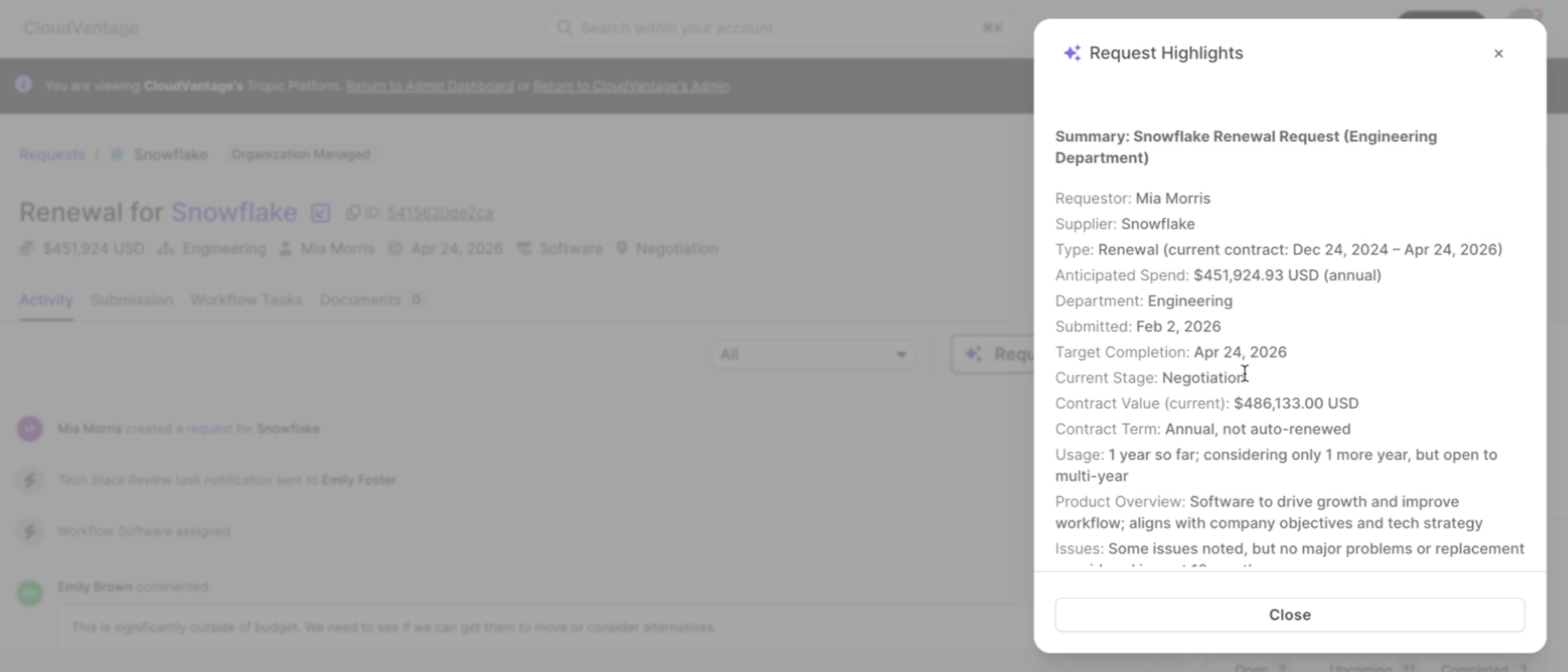Close the Request Highlights panel with X
1568x672 pixels.
coord(1498,54)
